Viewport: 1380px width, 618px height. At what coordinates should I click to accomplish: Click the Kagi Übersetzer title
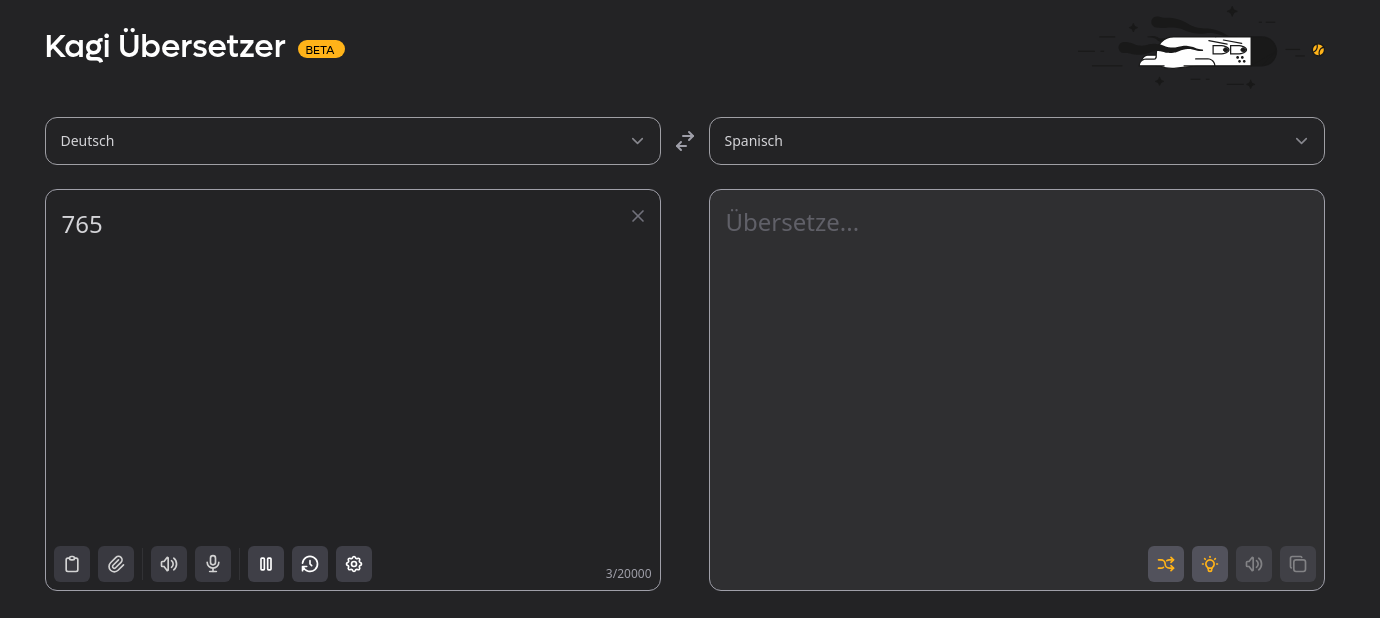[x=165, y=47]
